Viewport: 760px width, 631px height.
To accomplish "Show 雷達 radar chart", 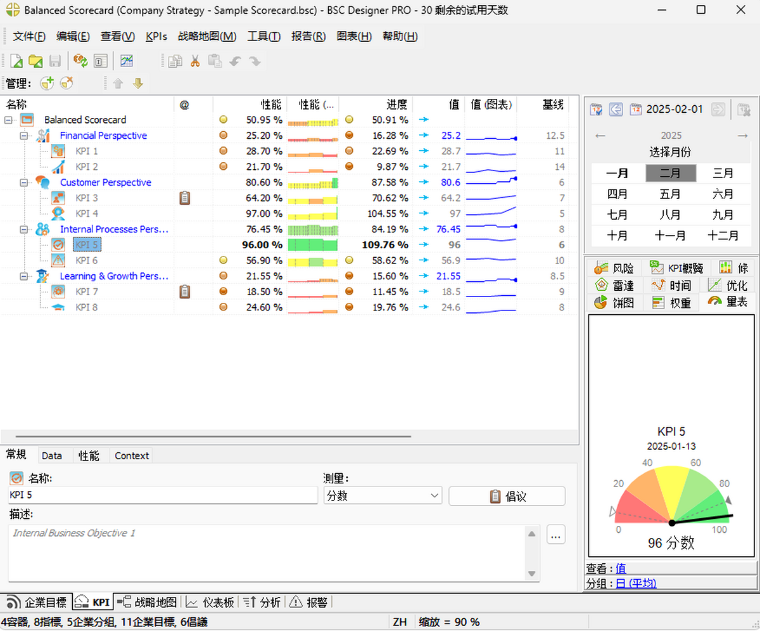I will click(614, 285).
